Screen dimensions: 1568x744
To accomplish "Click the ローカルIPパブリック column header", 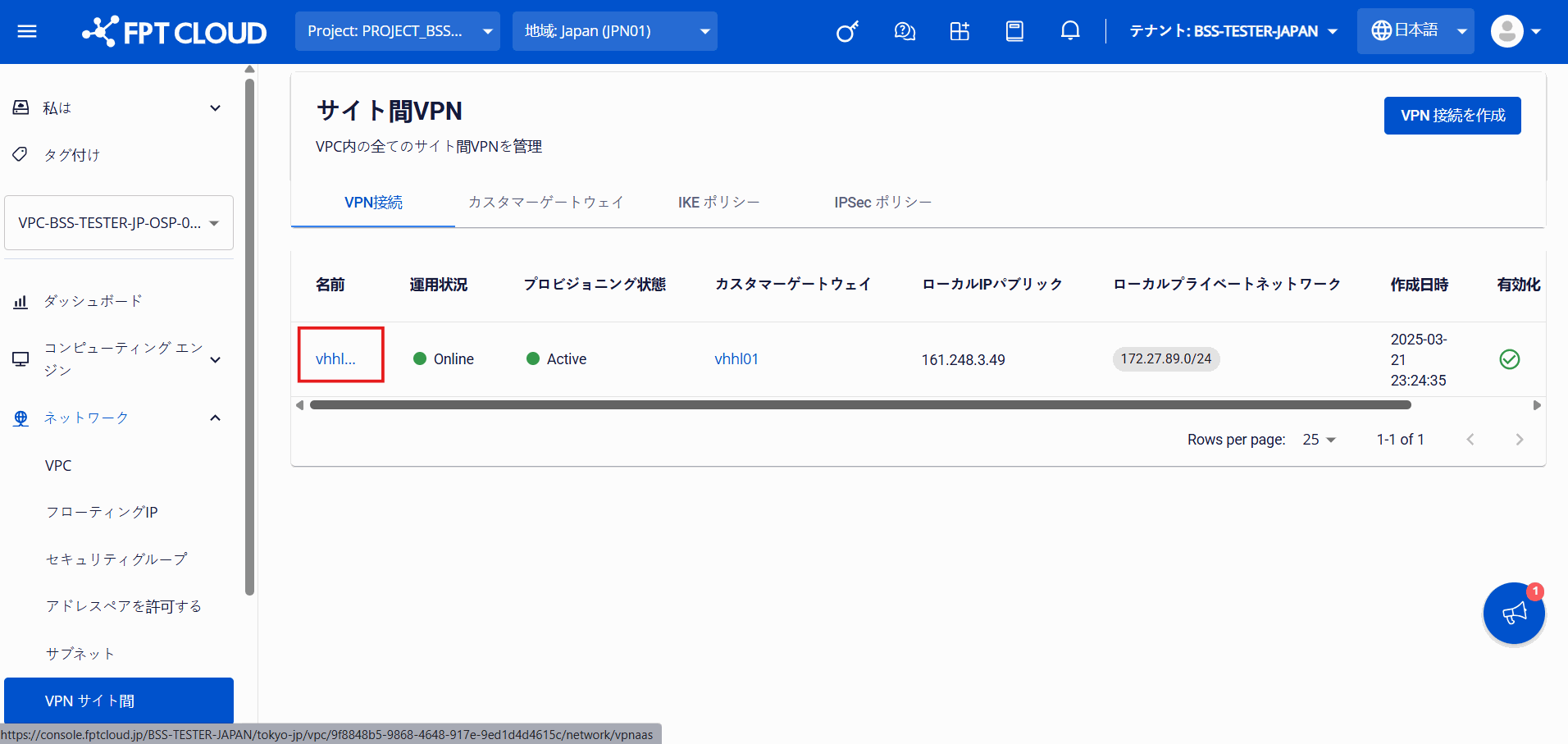I will [991, 285].
